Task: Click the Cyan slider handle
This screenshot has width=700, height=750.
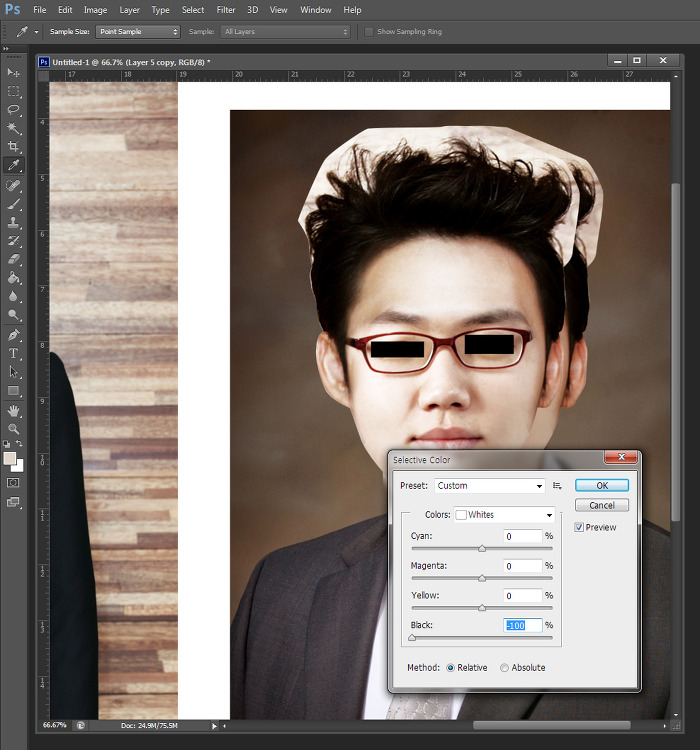Action: [482, 548]
